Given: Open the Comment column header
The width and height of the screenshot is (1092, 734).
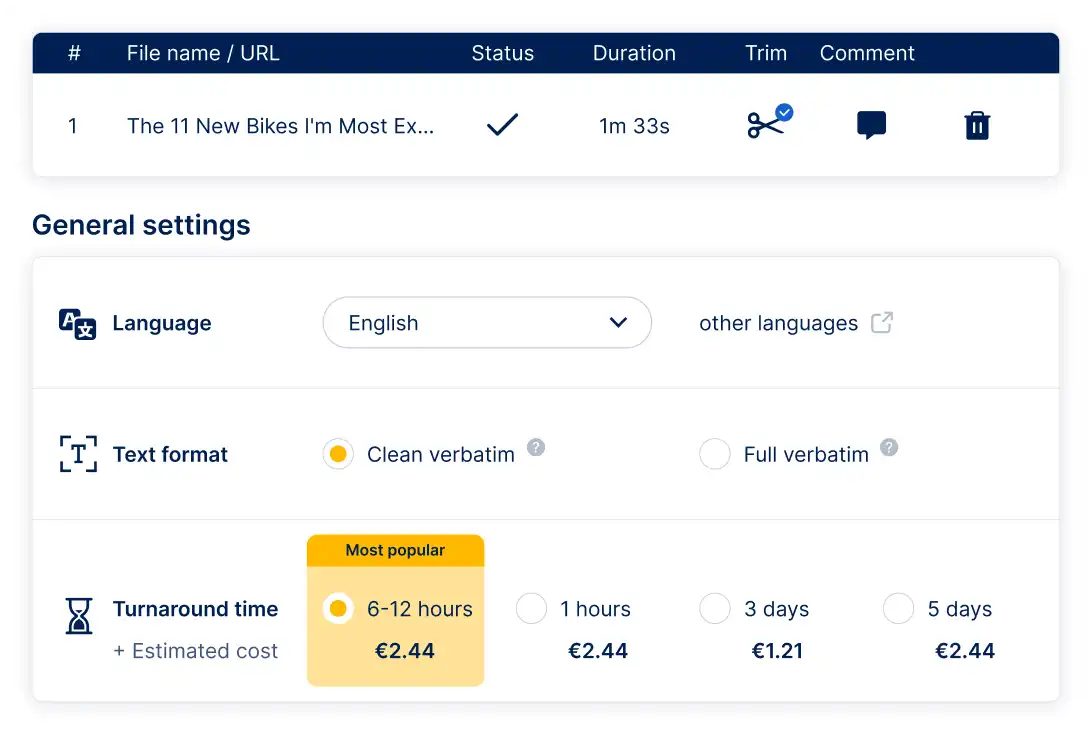Looking at the screenshot, I should (867, 53).
